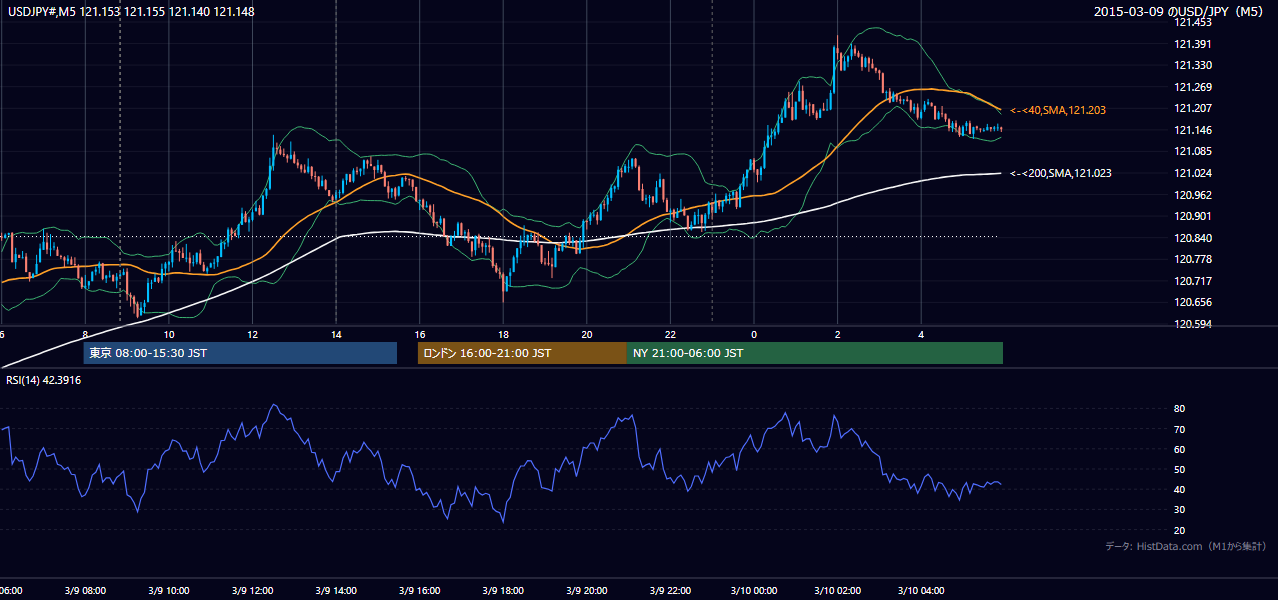Click the RSI 50 level label
The height and width of the screenshot is (600, 1278).
pos(1180,469)
